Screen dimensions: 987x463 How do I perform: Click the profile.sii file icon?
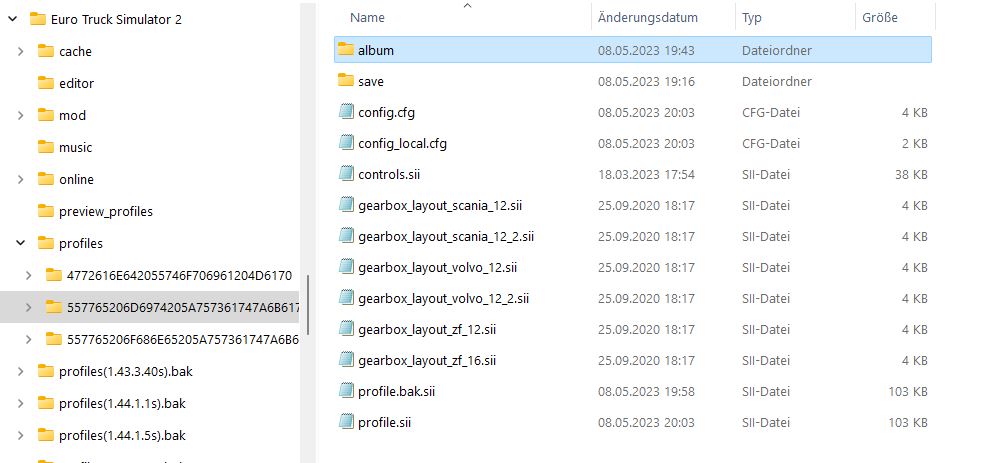point(346,421)
